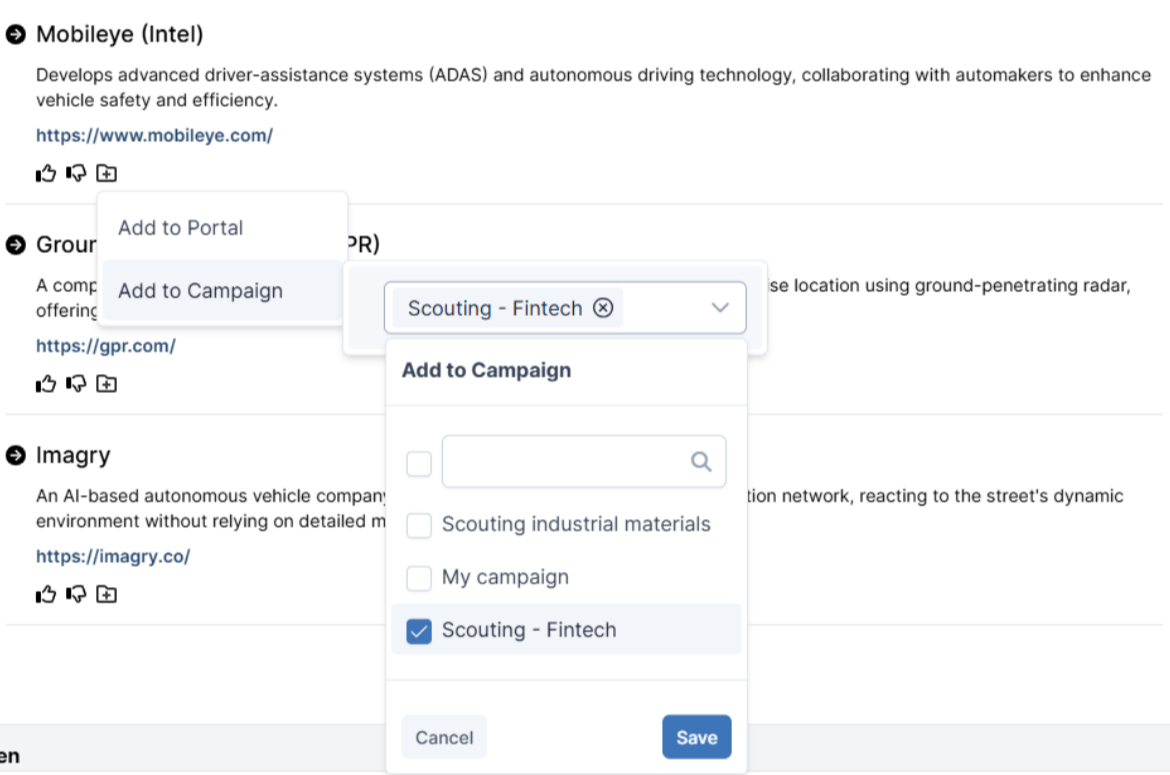
Task: Open the imagry.co website link
Action: (x=113, y=556)
